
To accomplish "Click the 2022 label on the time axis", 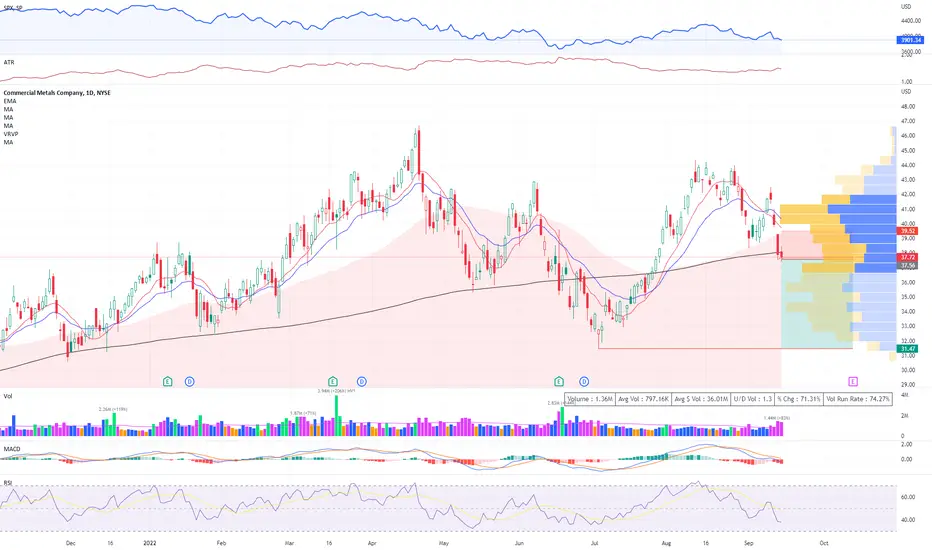I will coord(150,543).
